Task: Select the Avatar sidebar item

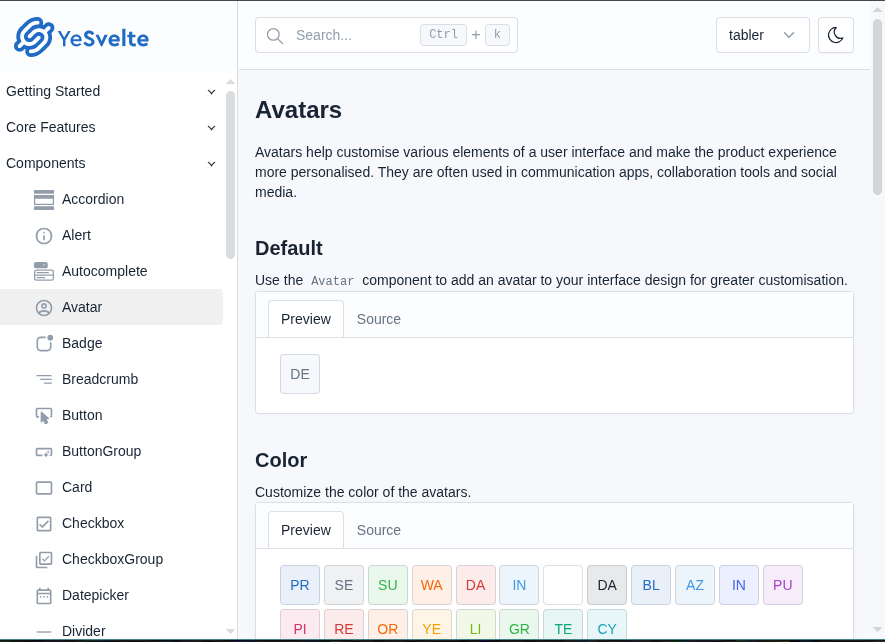Action: (112, 307)
